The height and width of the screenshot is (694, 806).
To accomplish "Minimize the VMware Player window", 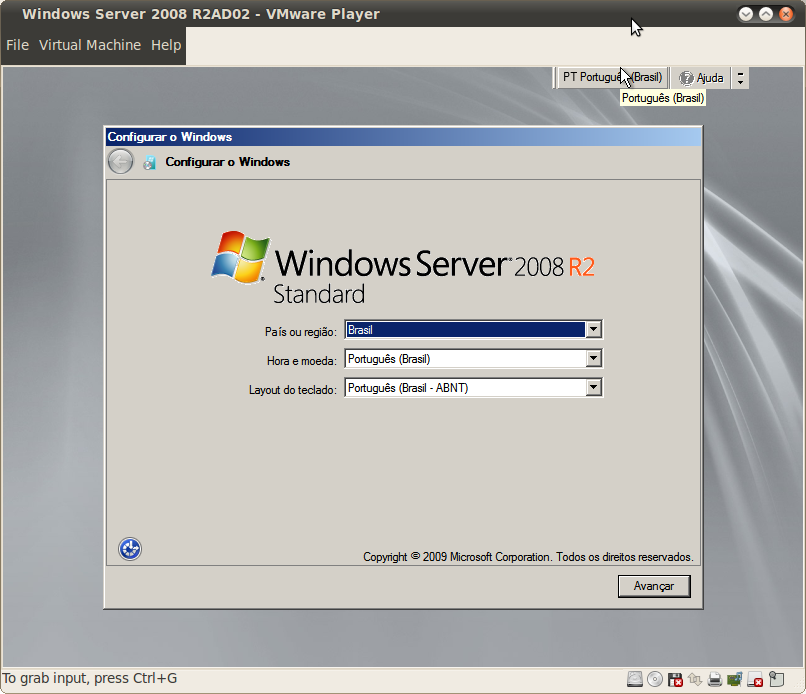I will [746, 14].
